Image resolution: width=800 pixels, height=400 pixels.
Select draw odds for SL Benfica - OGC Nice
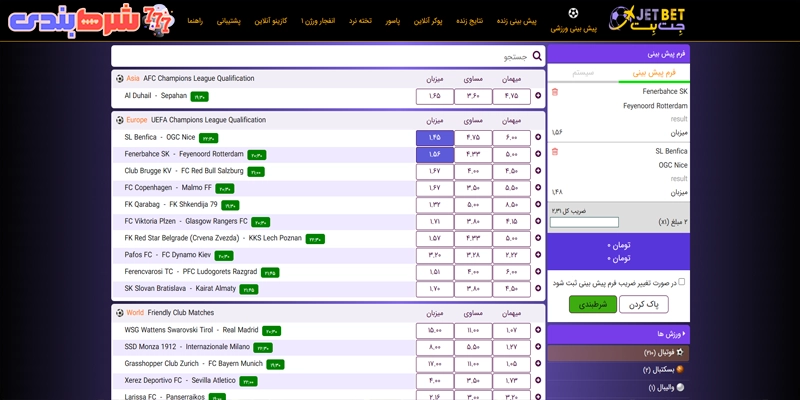pos(473,138)
